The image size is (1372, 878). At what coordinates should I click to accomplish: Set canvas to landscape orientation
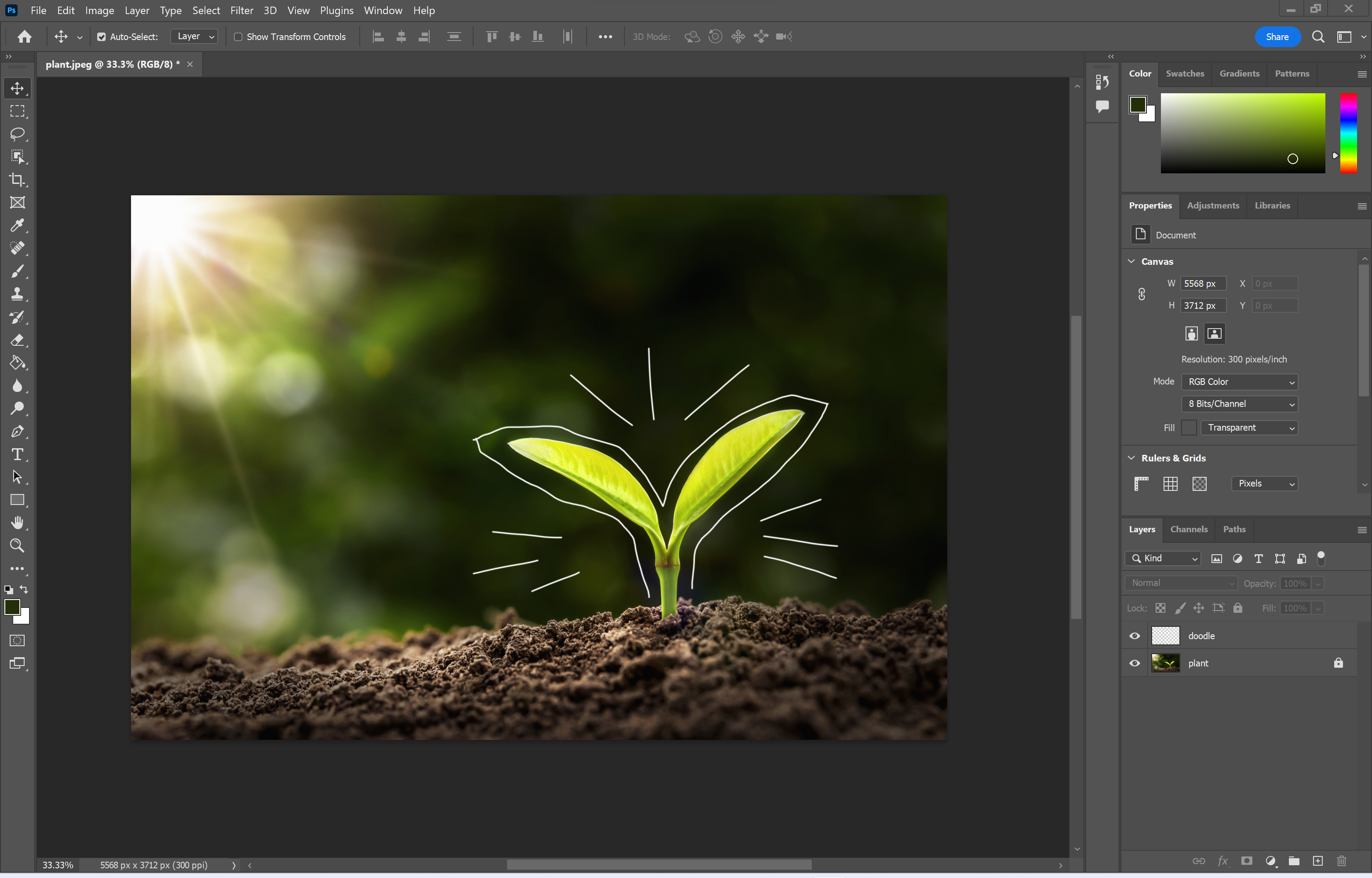pyautogui.click(x=1215, y=333)
